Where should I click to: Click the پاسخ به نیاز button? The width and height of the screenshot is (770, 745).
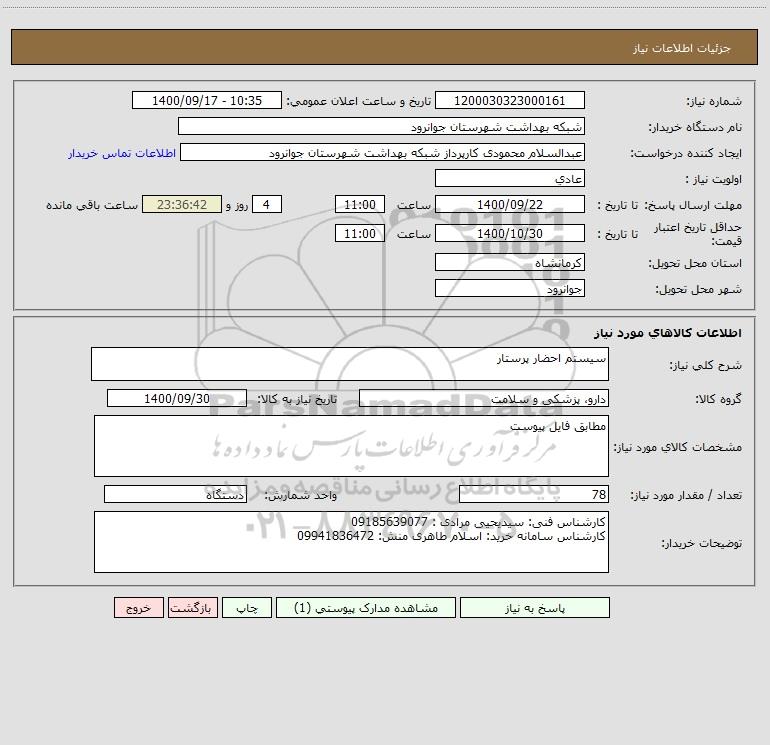534,607
